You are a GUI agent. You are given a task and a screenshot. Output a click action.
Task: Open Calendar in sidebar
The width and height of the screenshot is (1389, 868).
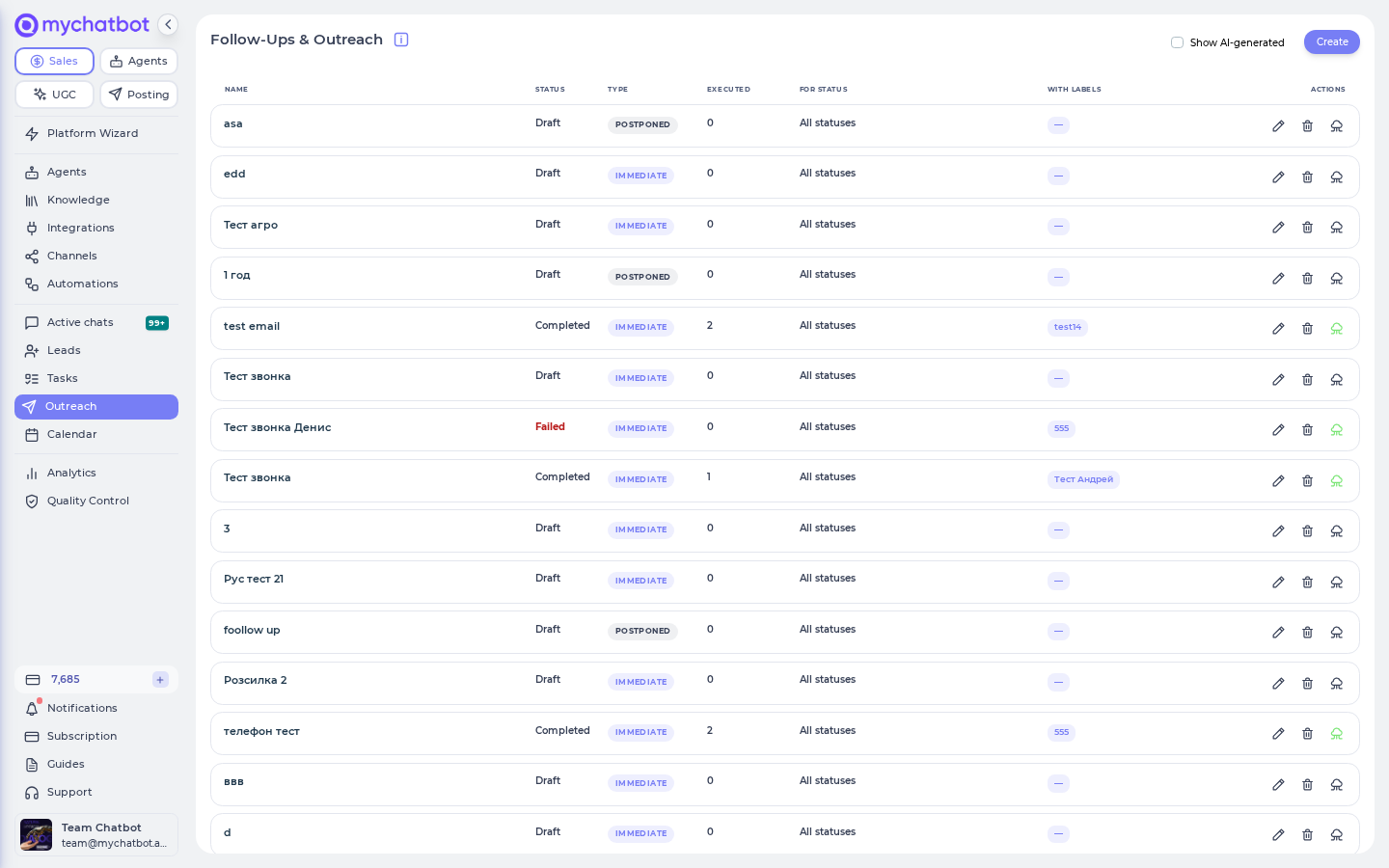96,435
